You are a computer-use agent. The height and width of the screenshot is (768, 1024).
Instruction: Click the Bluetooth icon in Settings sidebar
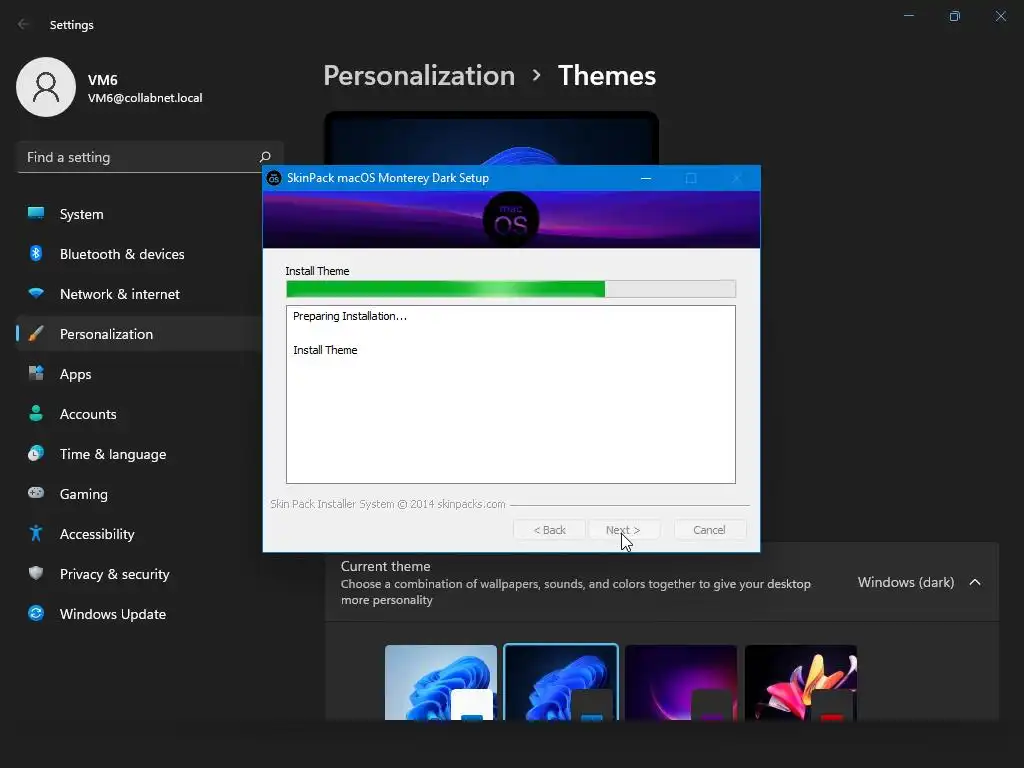[x=36, y=253]
